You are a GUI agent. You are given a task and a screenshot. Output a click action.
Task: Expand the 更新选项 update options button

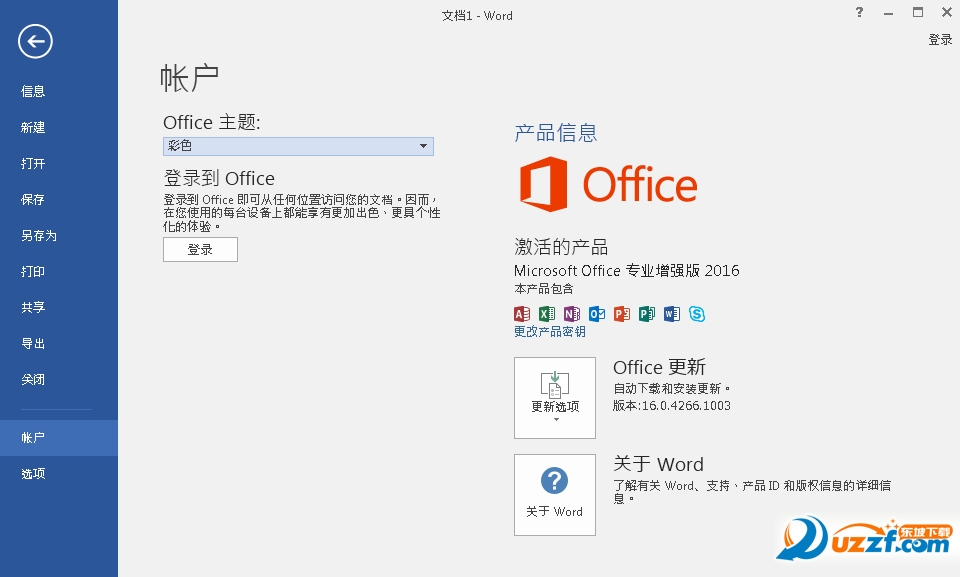(555, 398)
